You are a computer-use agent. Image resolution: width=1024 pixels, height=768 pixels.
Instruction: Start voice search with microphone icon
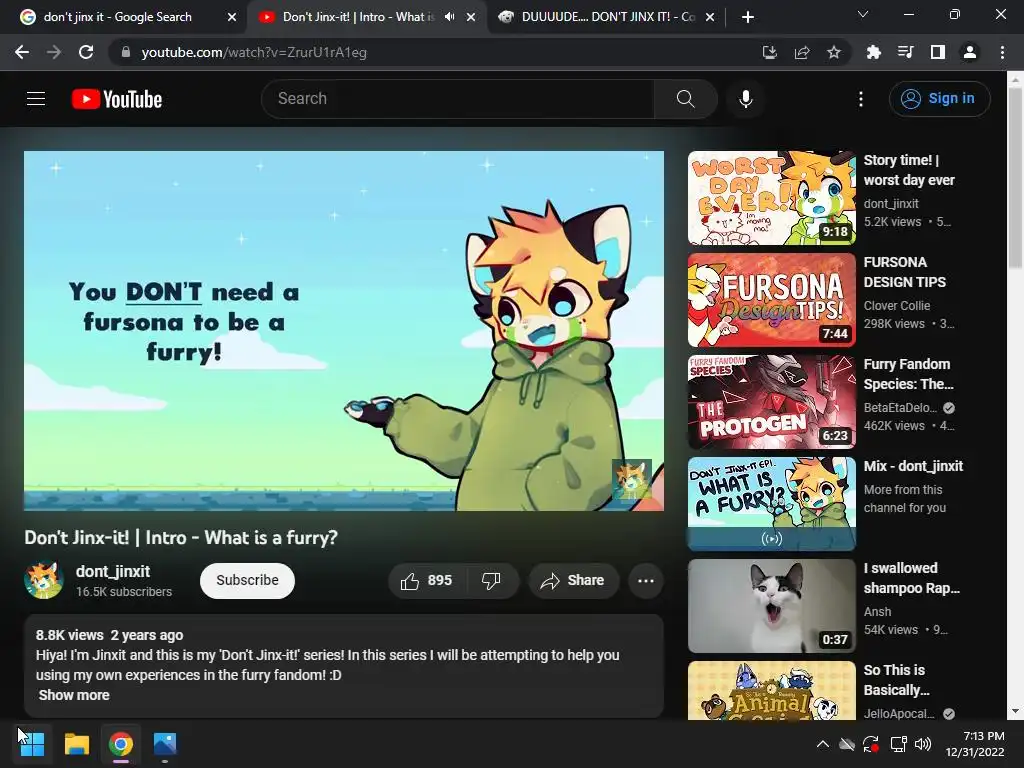[746, 99]
